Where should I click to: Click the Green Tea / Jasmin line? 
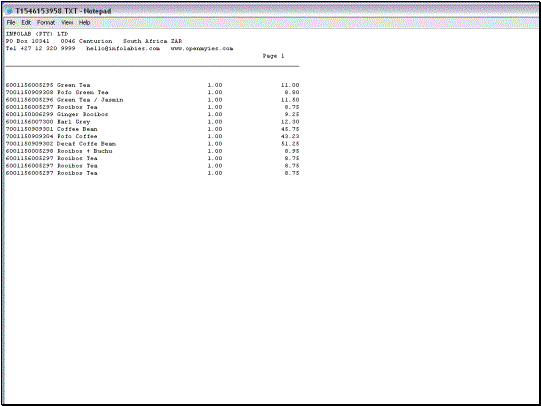(153, 100)
